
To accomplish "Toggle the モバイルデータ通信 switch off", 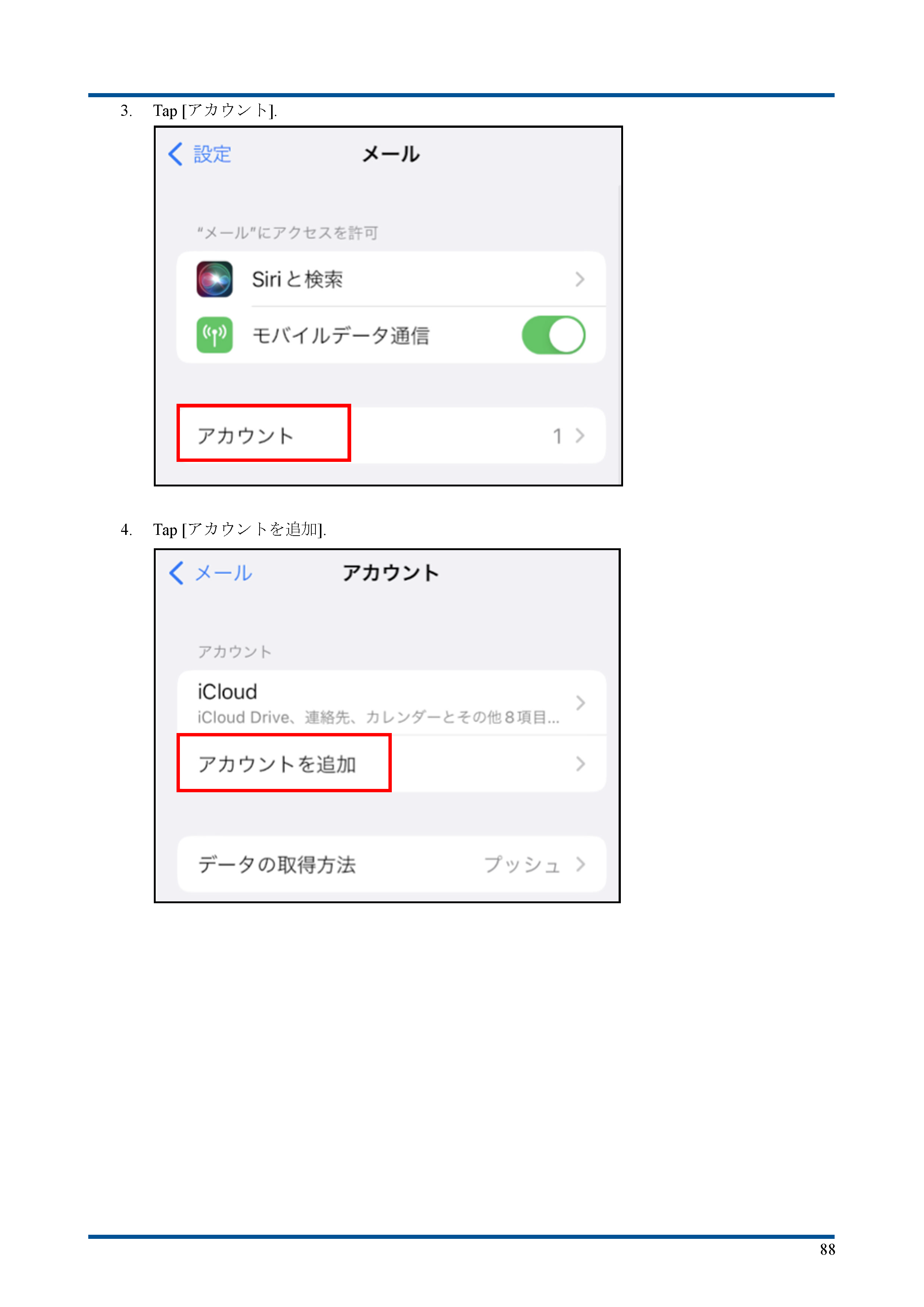I will click(x=553, y=335).
